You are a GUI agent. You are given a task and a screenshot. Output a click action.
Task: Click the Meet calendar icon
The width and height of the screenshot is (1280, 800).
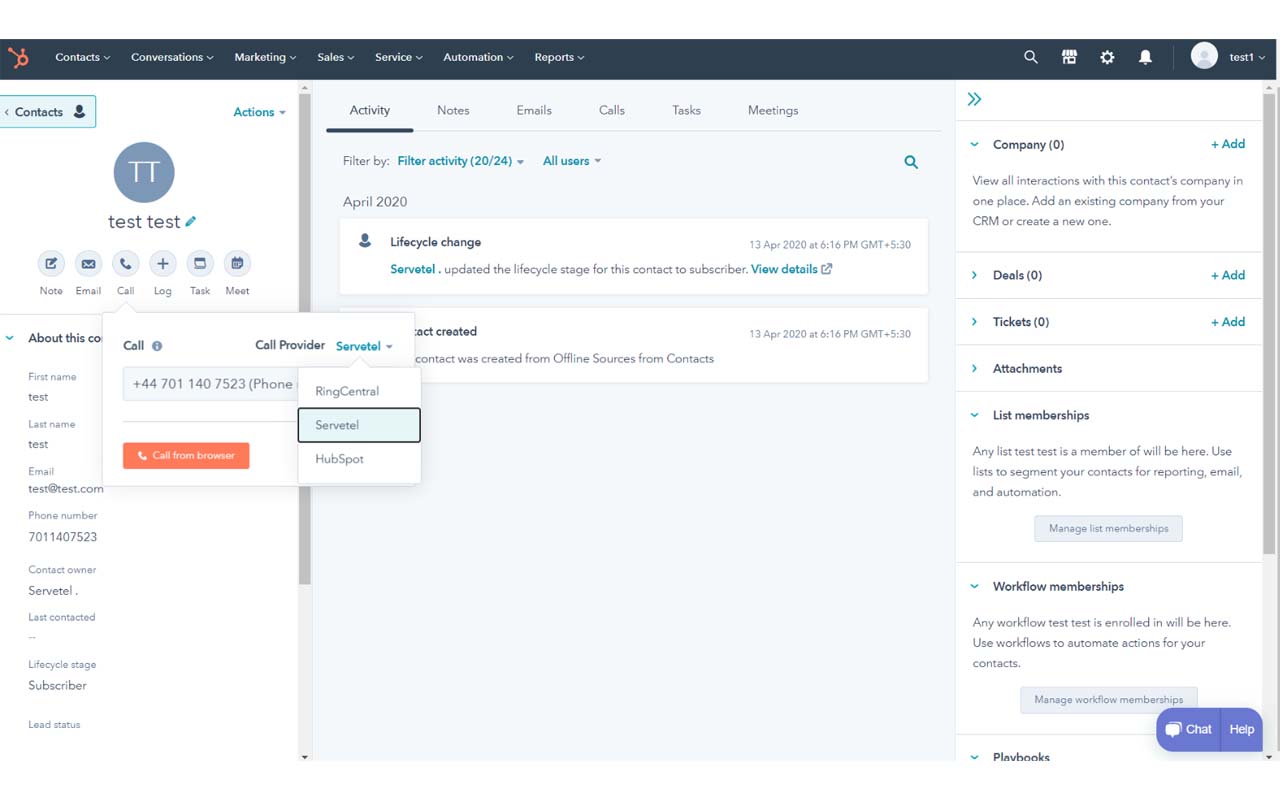tap(237, 264)
